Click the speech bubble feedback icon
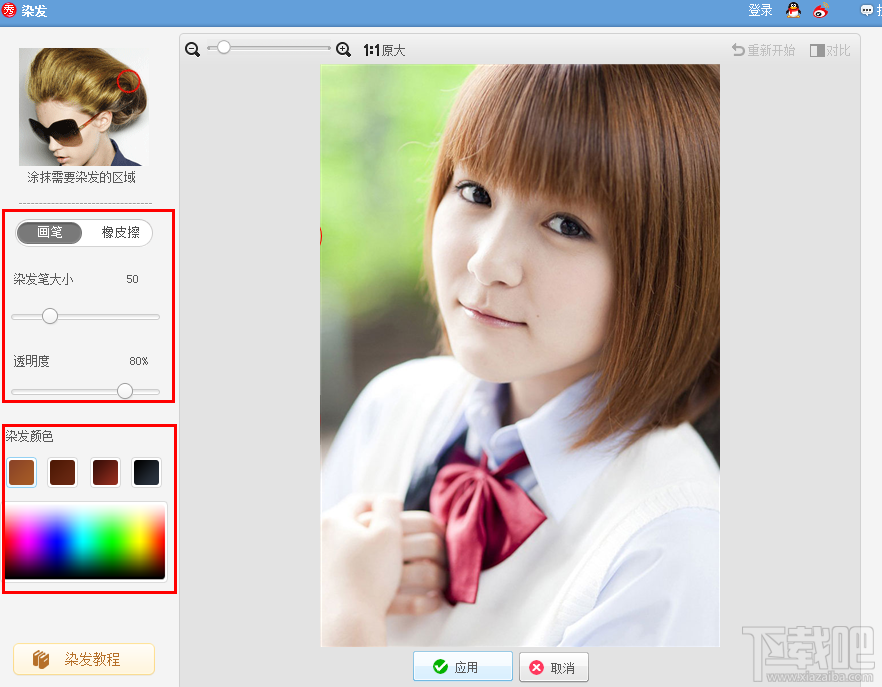Screen dimensions: 882x687 (866, 10)
